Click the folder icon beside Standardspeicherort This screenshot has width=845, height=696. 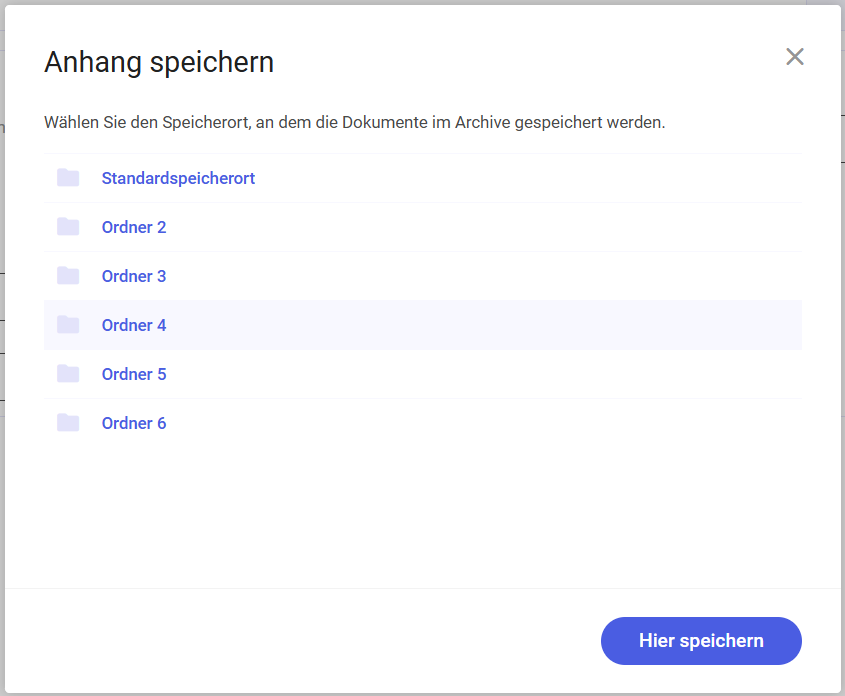[68, 178]
